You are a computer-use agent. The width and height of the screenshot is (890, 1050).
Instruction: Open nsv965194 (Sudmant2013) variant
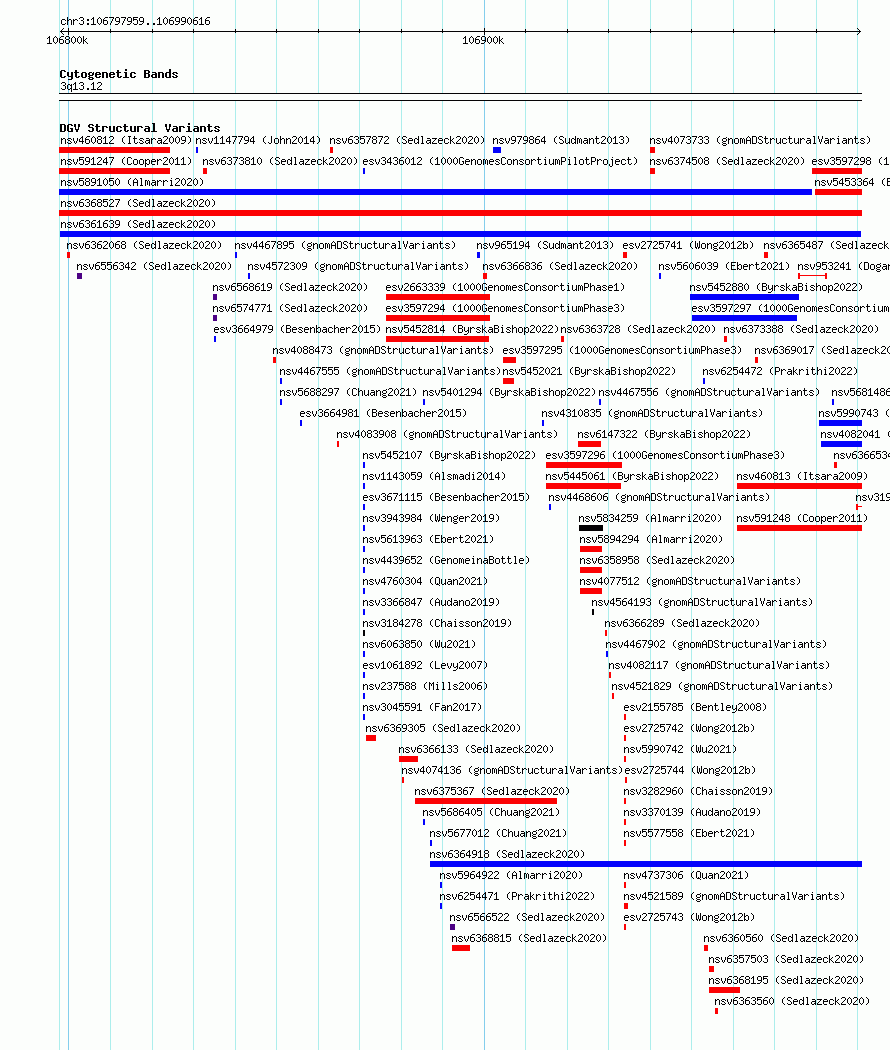[545, 246]
